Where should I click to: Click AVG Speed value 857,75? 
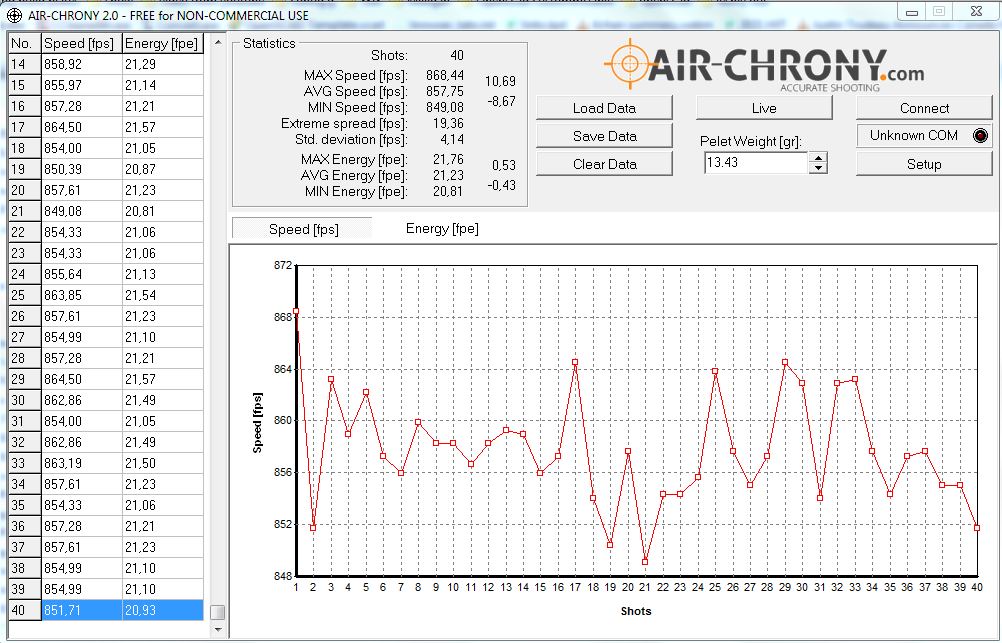445,91
